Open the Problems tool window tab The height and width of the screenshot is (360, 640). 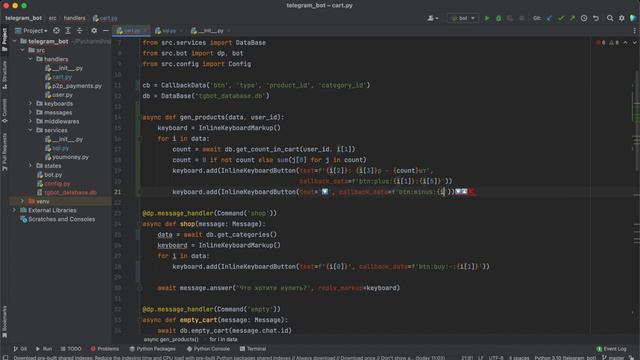(x=105, y=349)
